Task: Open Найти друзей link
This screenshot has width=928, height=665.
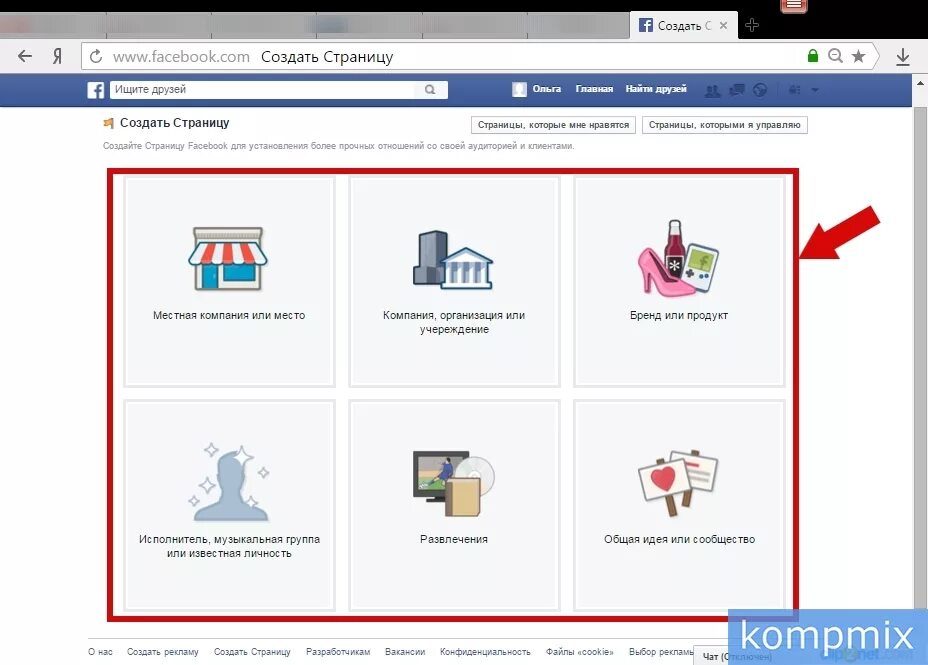Action: (x=656, y=89)
